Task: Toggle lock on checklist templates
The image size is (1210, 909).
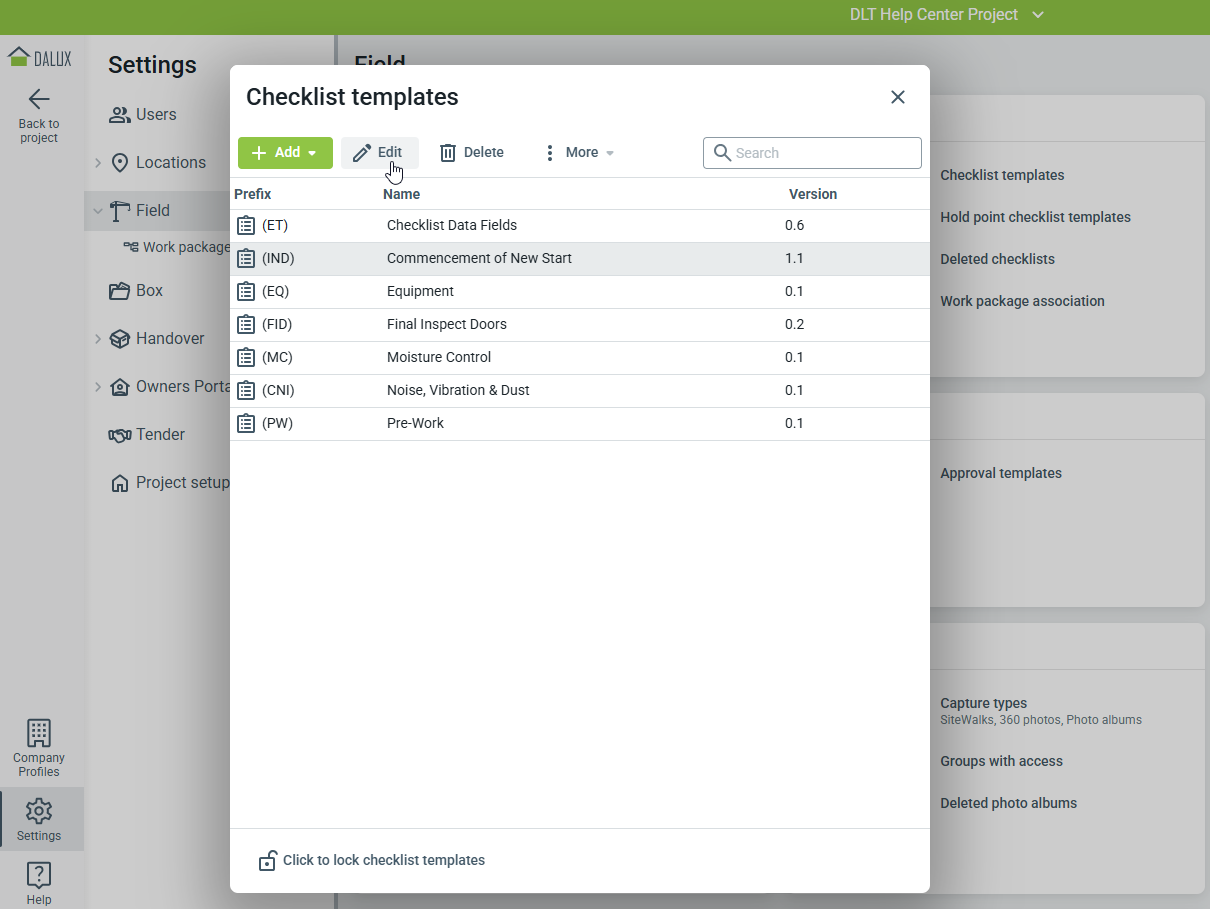Action: click(268, 860)
